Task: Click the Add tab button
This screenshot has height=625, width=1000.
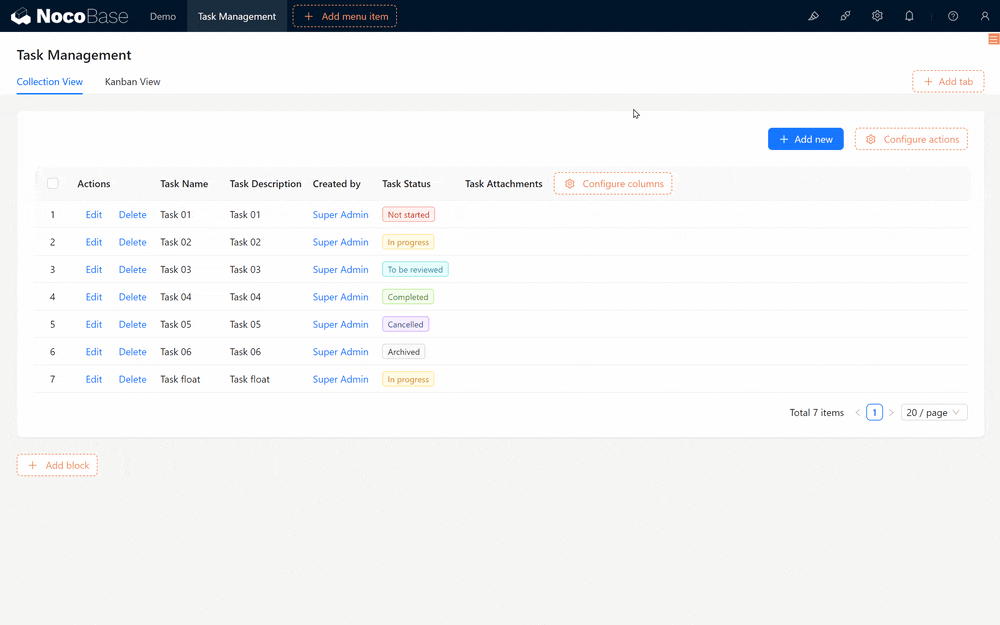Action: point(948,82)
